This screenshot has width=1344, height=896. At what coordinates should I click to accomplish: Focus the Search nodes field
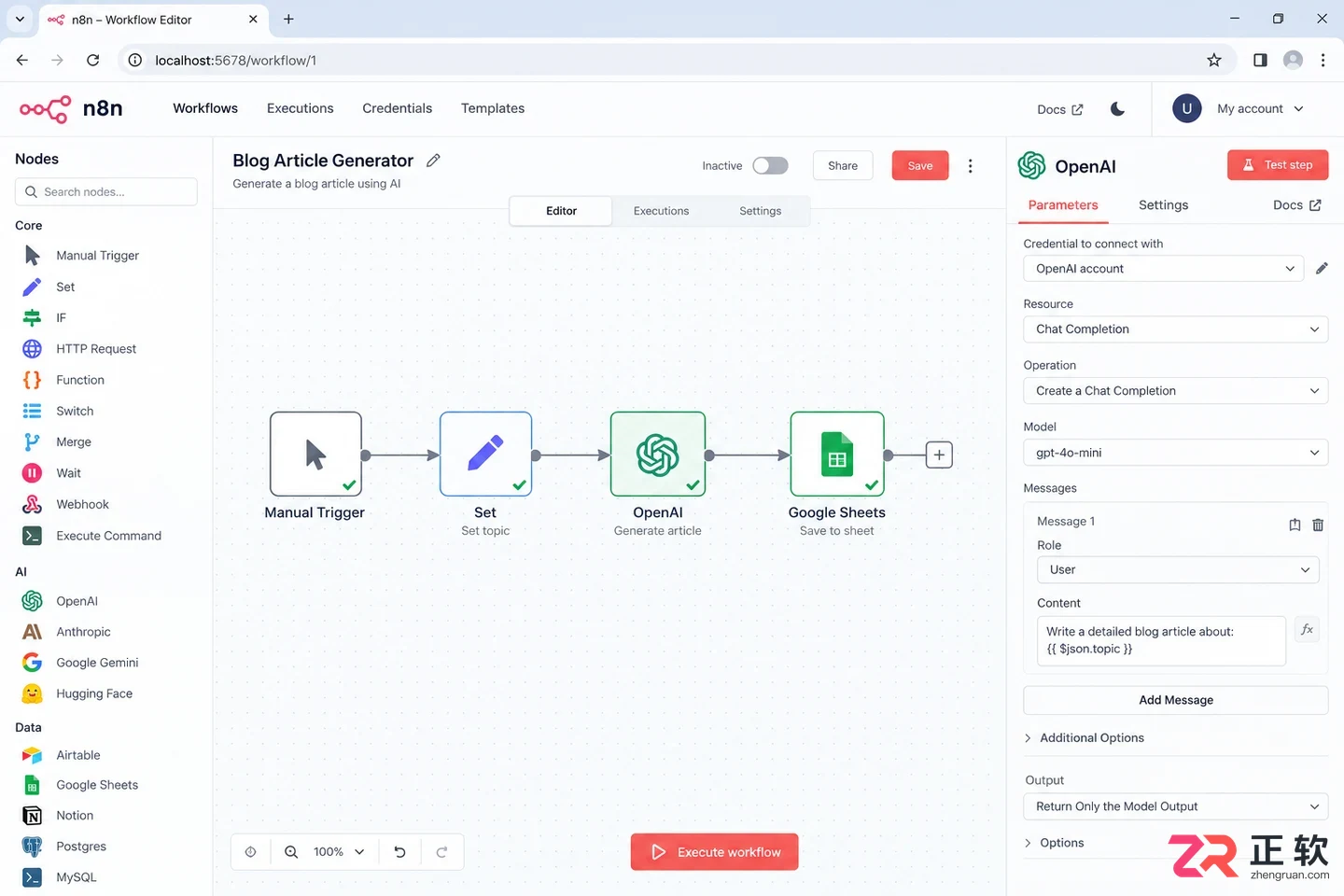106,191
